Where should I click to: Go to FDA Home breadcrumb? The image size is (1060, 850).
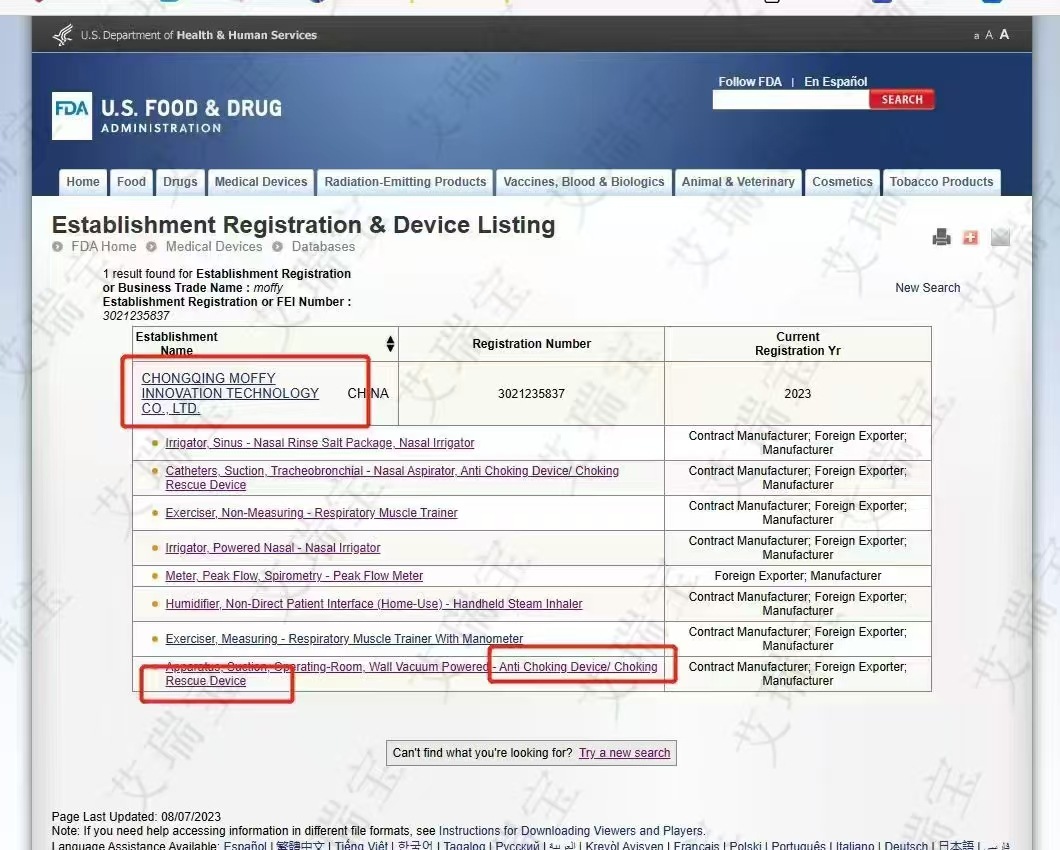[x=103, y=247]
